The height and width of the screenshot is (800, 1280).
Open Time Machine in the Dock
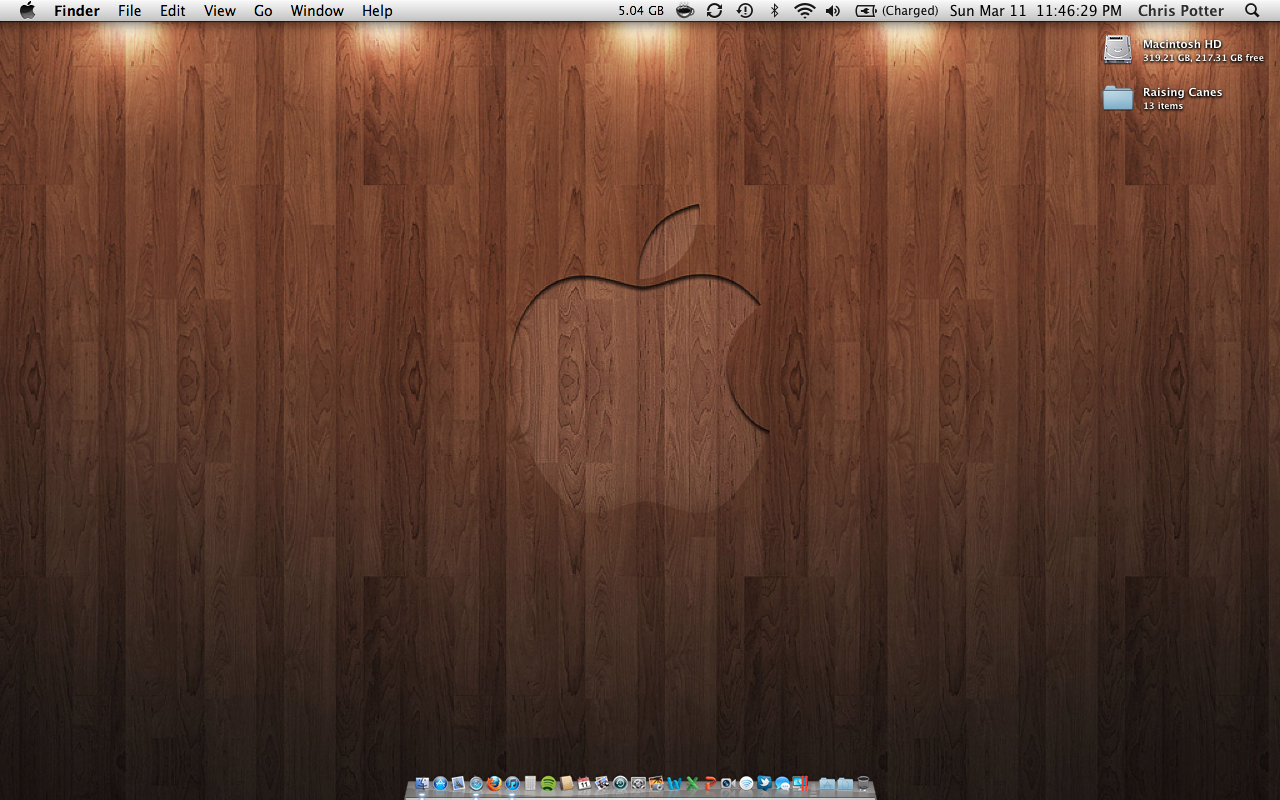pyautogui.click(x=620, y=784)
